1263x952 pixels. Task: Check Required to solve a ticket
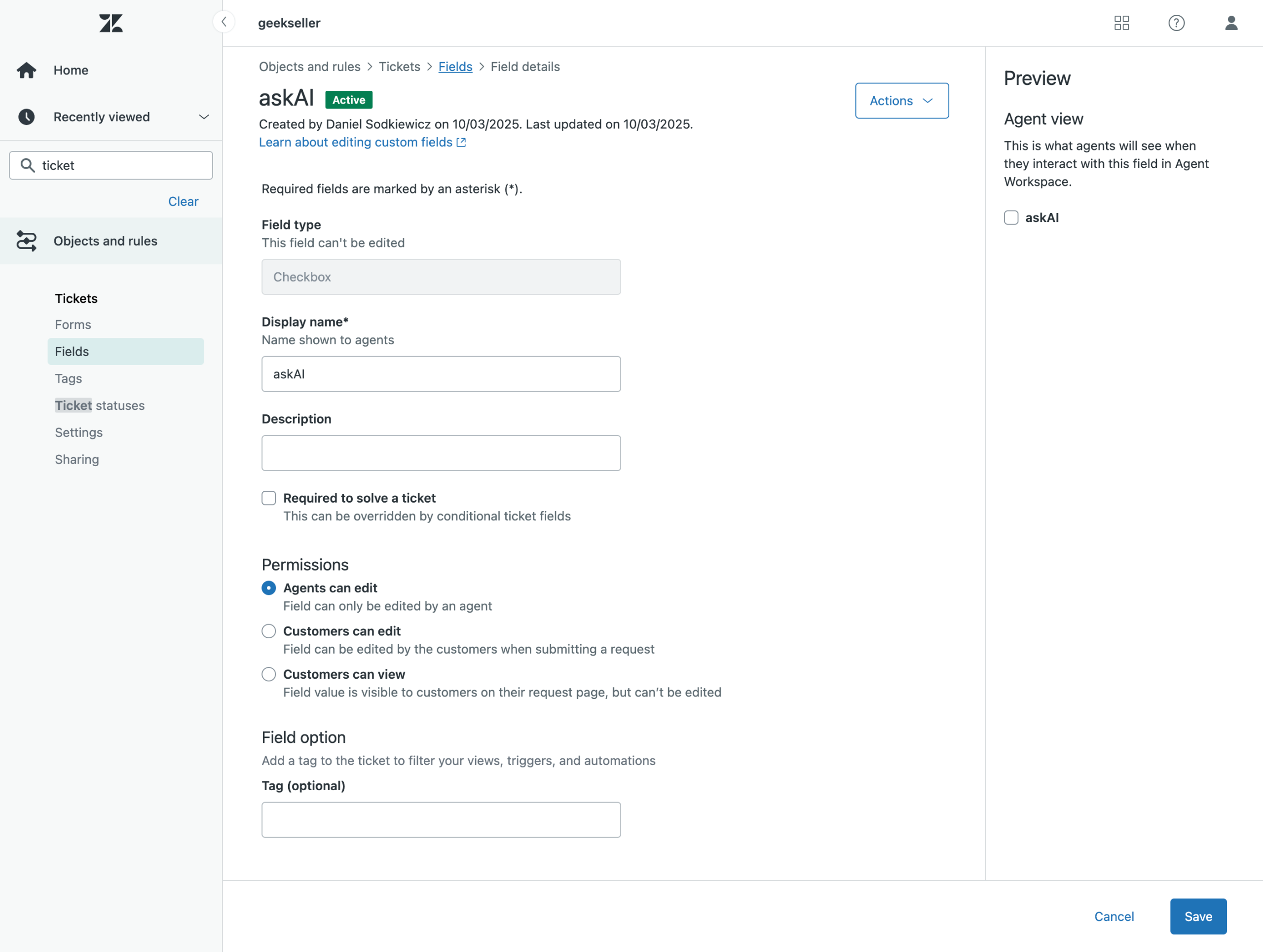point(269,498)
